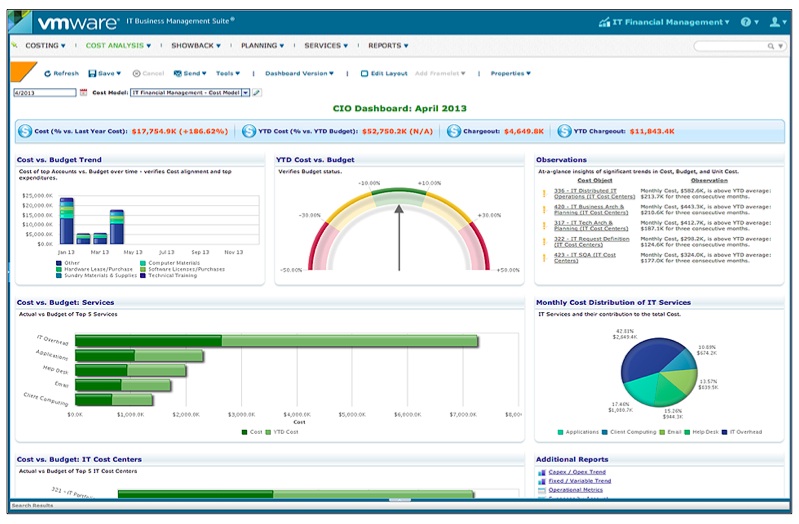
Task: Click the Edit Layout icon
Action: coord(364,73)
